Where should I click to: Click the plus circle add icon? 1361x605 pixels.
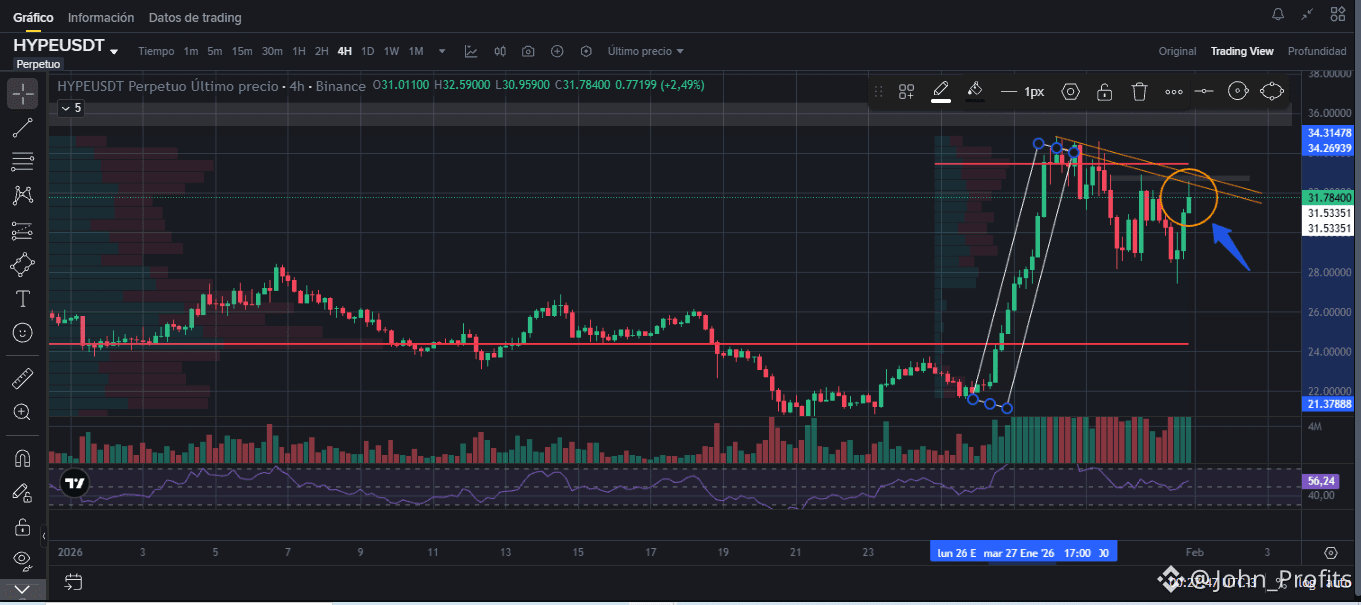[557, 51]
